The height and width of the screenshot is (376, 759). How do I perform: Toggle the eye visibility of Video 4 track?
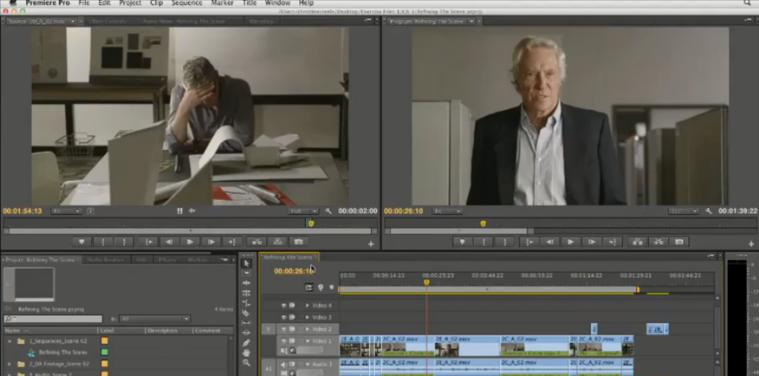coord(284,306)
